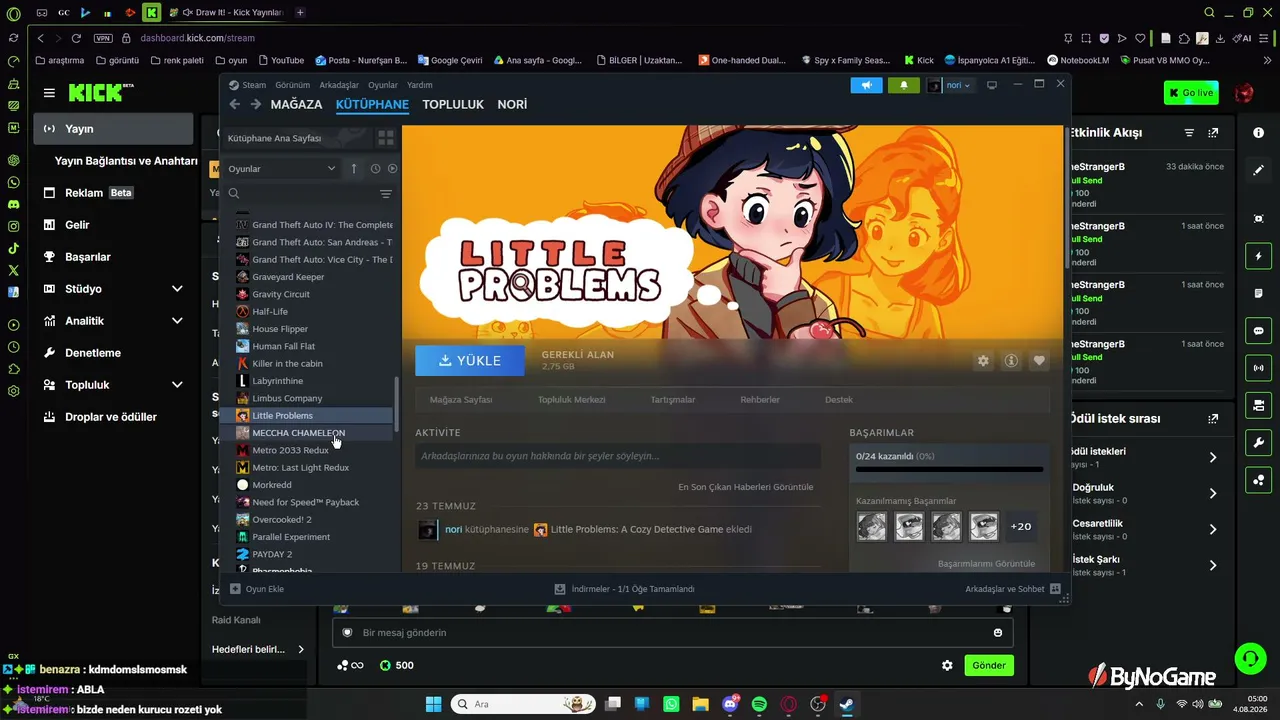Toggle the Kick wrench tools panel
1280x720 pixels.
coord(1258,443)
